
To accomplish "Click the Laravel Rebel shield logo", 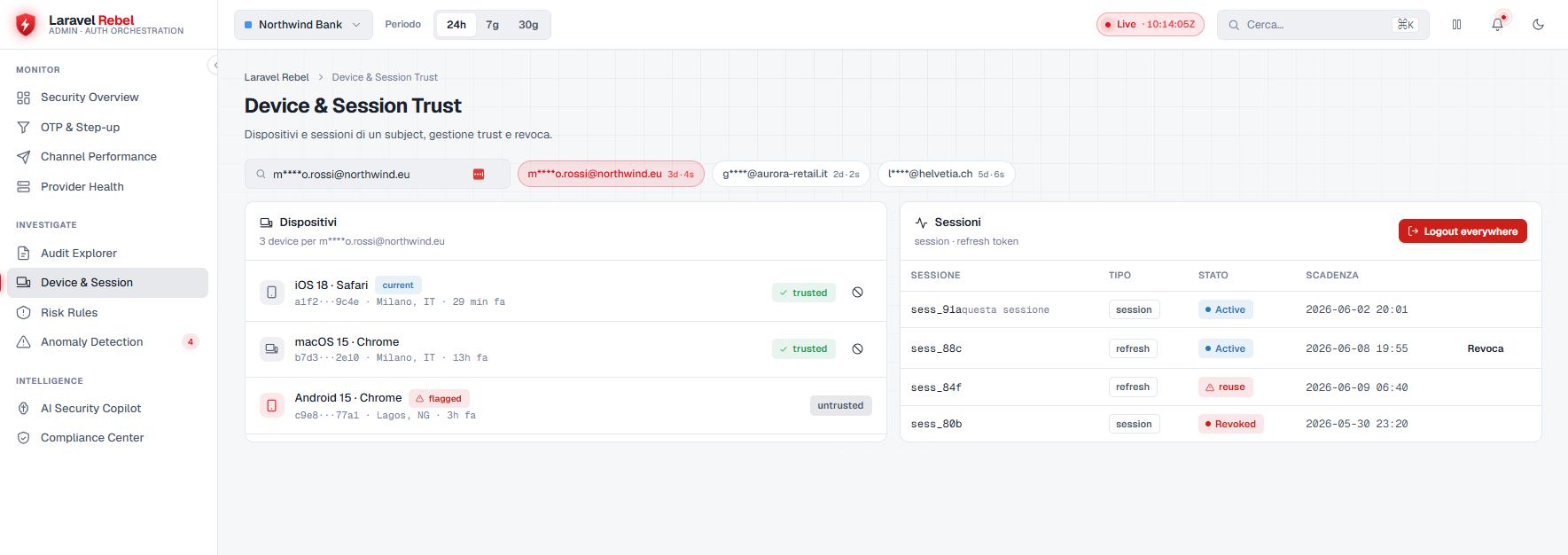I will 26,24.
